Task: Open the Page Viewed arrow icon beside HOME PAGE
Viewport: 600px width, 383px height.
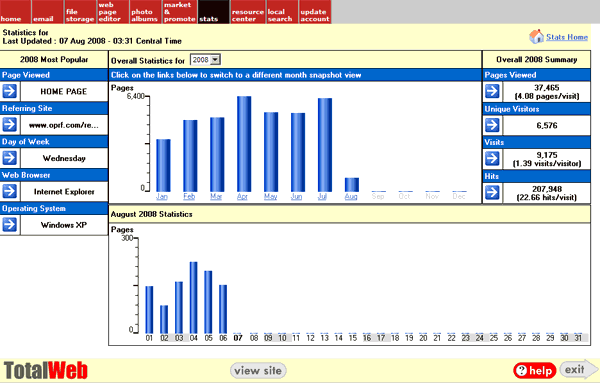Action: (x=10, y=91)
